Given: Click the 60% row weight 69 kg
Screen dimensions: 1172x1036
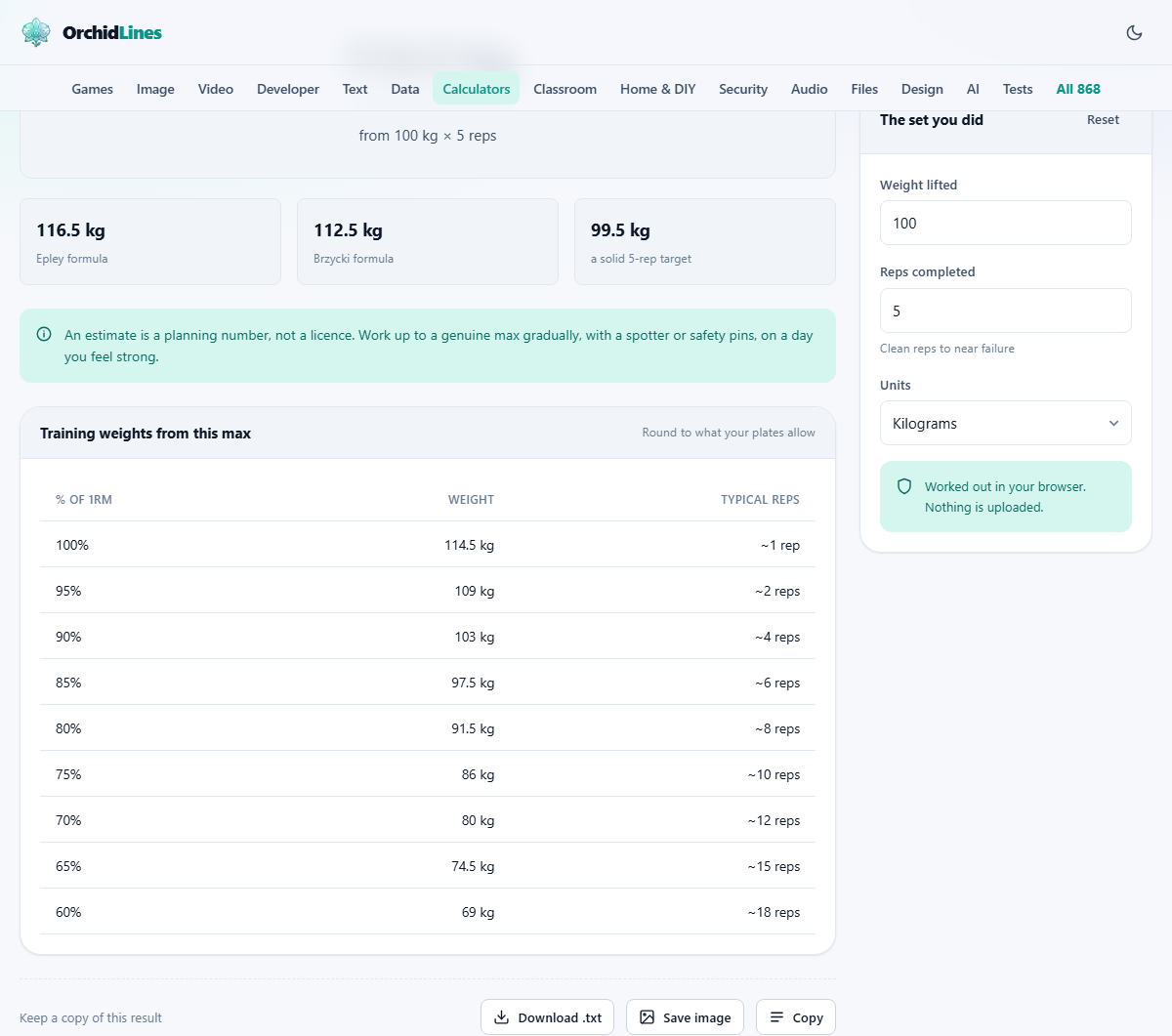Looking at the screenshot, I should [x=478, y=912].
